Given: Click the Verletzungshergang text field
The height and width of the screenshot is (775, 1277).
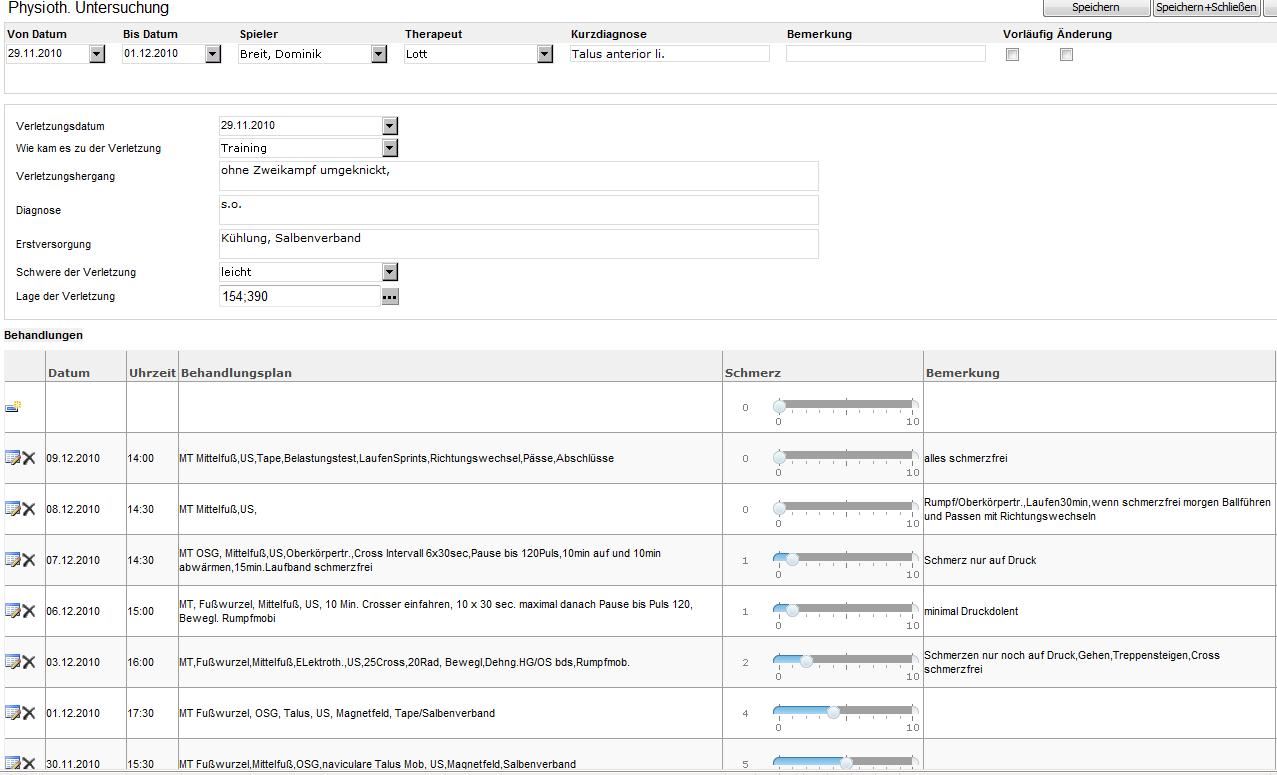Looking at the screenshot, I should pos(519,176).
